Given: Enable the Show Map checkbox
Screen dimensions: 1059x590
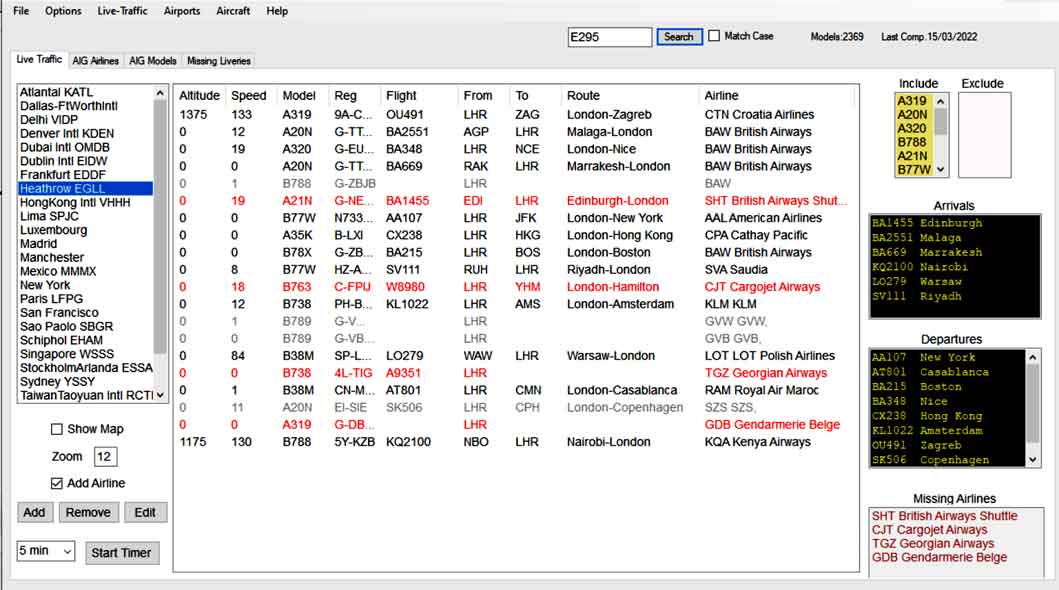Looking at the screenshot, I should pyautogui.click(x=57, y=429).
